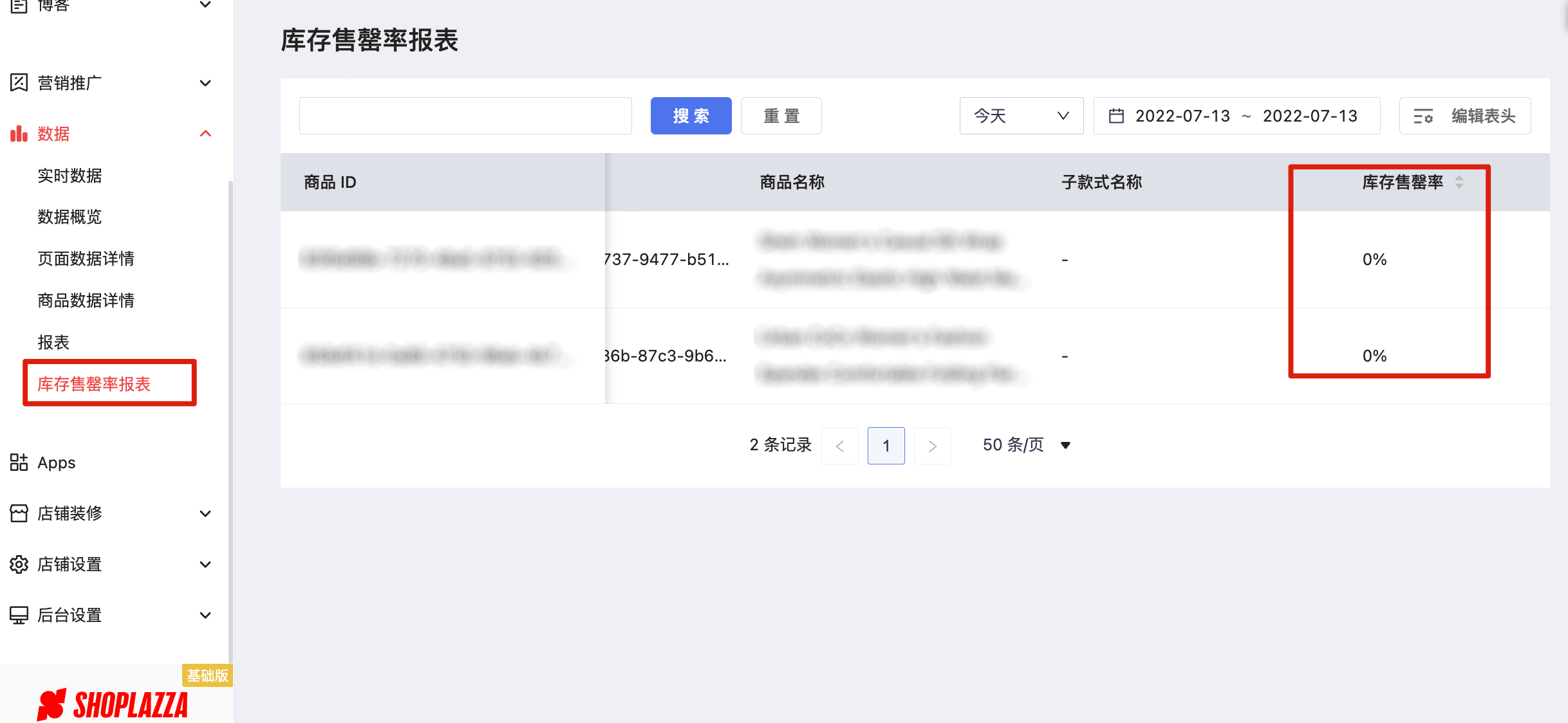Go to next page with right arrow
The height and width of the screenshot is (723, 1568).
click(x=932, y=445)
